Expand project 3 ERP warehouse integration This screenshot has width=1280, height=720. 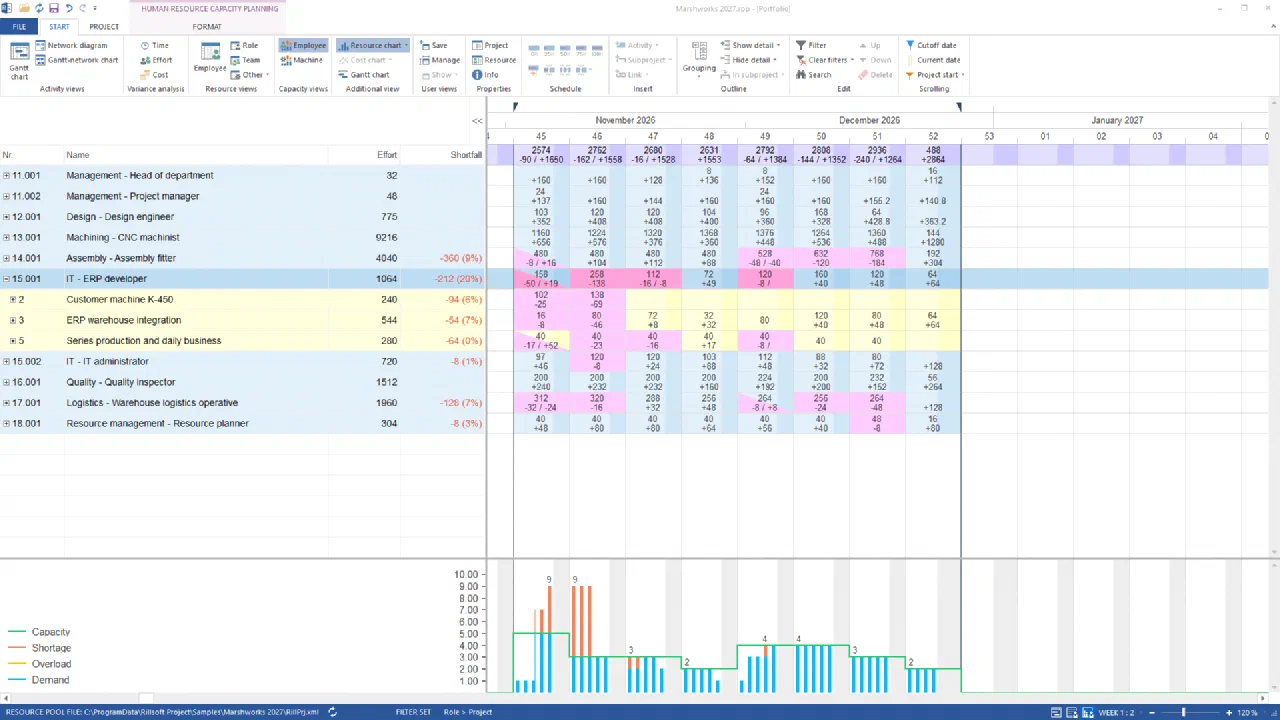tap(13, 320)
